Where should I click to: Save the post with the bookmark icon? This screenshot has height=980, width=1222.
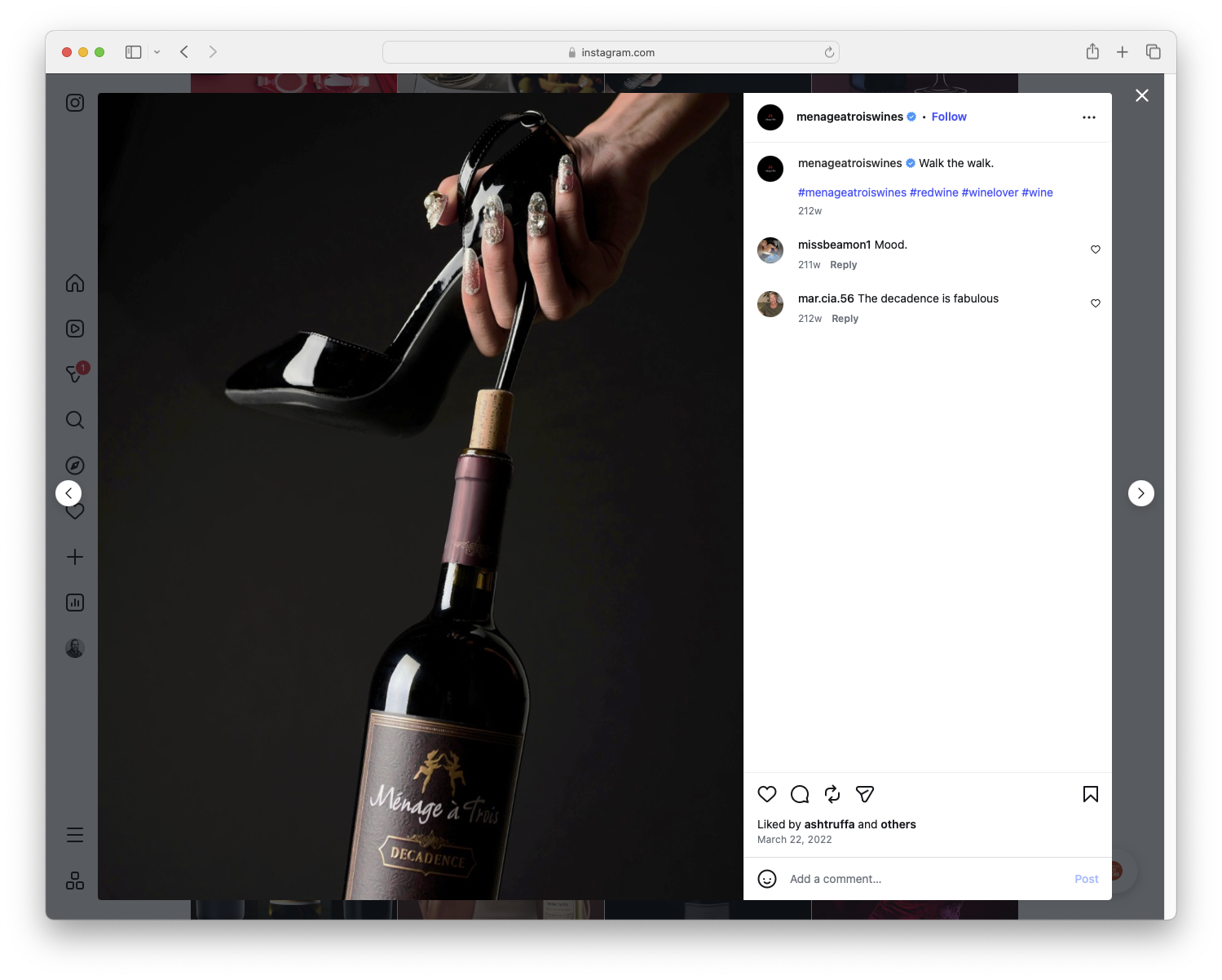[x=1090, y=794]
